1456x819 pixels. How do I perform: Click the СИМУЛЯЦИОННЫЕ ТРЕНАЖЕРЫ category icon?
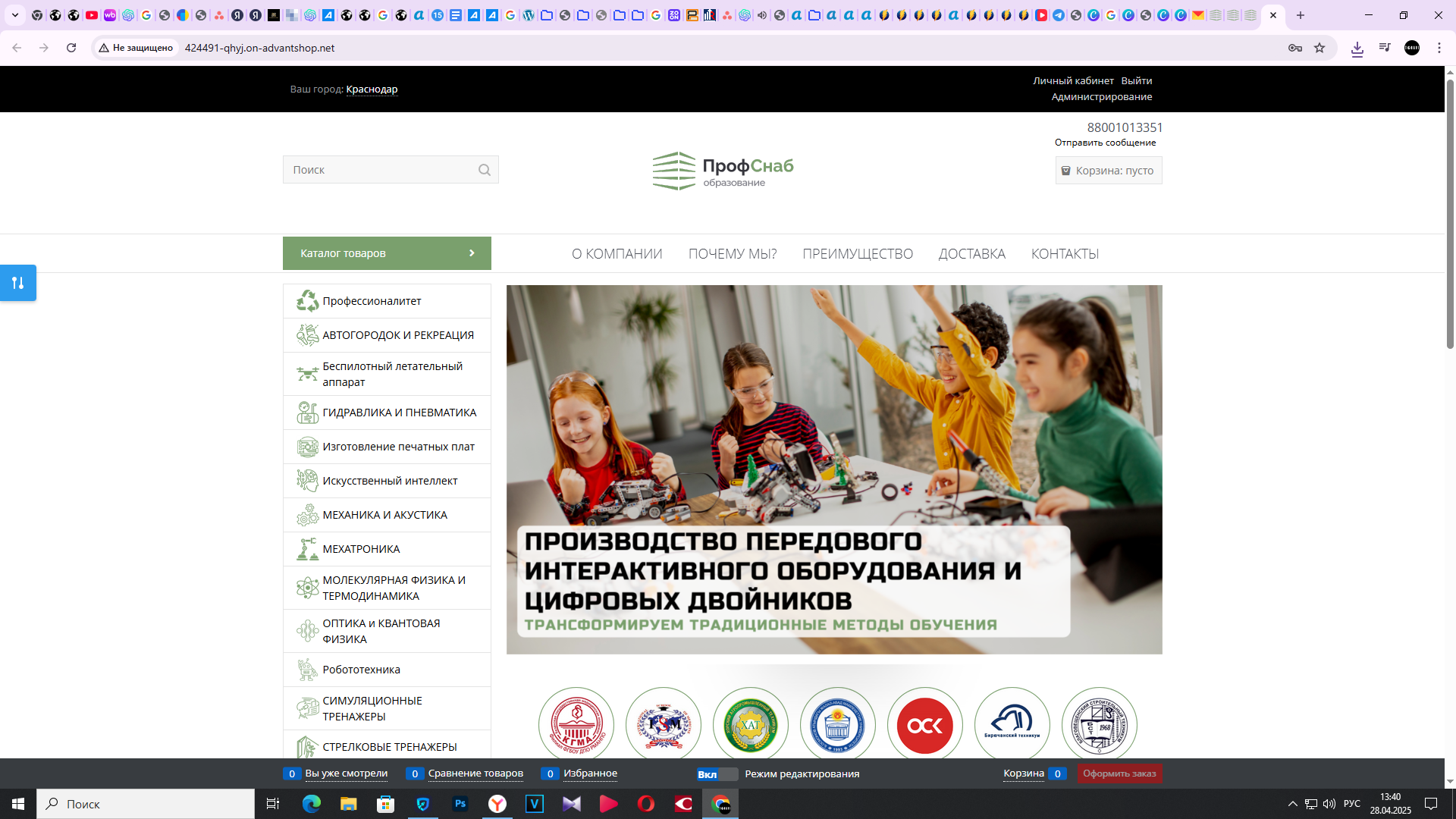(x=307, y=708)
